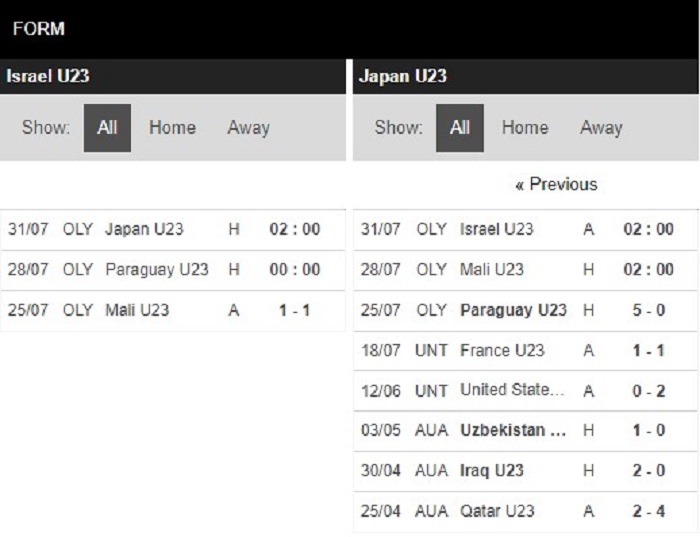Viewport: 700px width, 537px height.
Task: Click the « Previous link
Action: pos(556,184)
